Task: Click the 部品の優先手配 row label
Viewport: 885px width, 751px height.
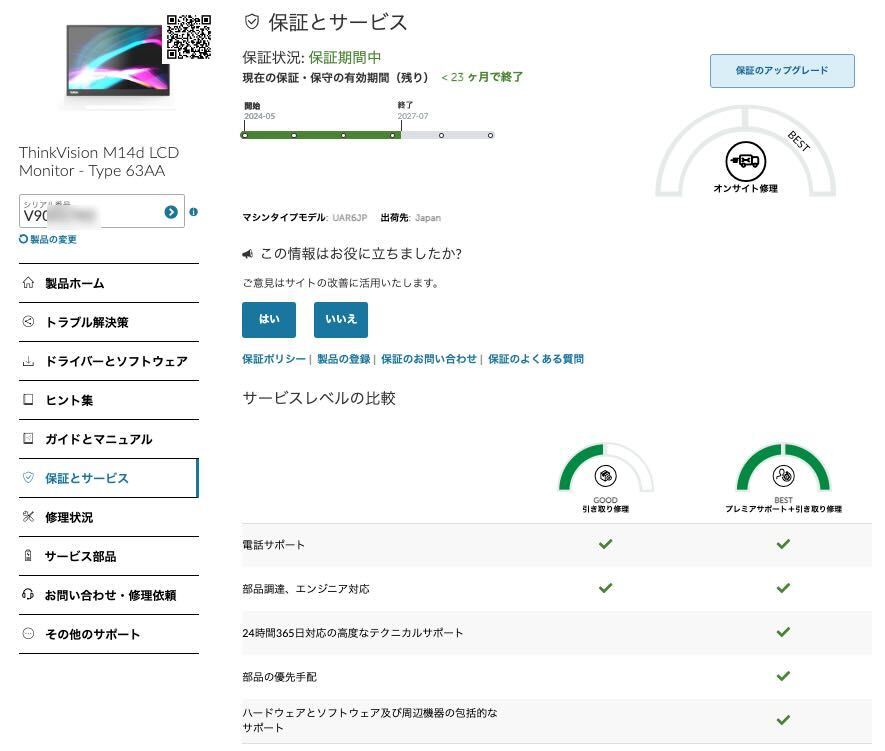Action: coord(279,677)
